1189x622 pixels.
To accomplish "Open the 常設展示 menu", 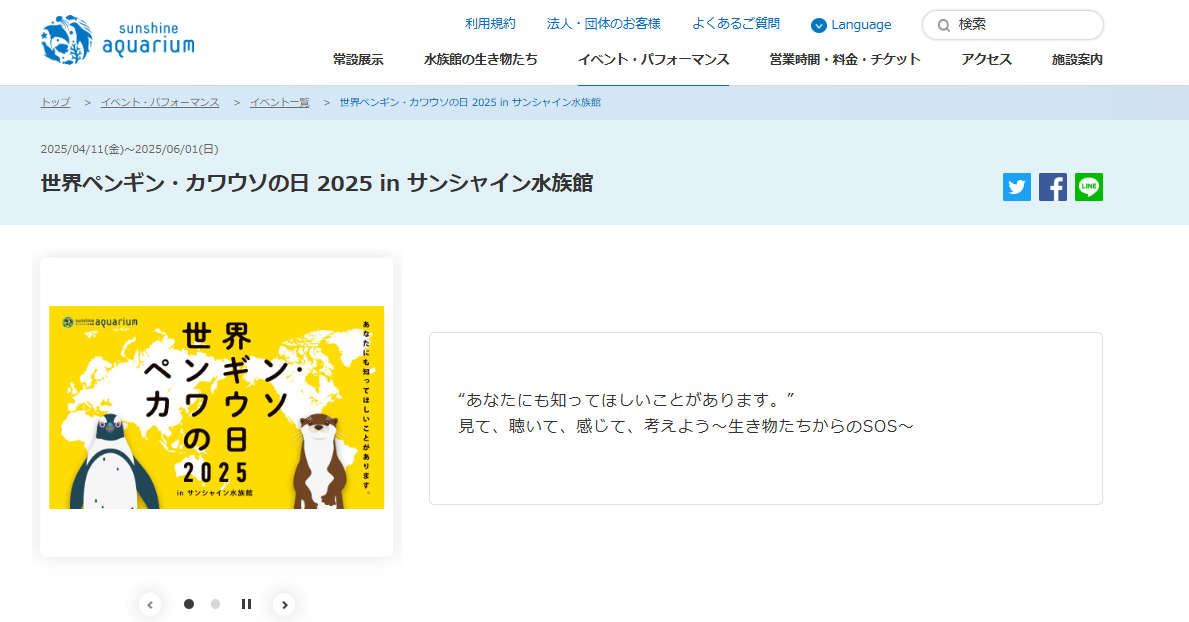I will point(358,60).
